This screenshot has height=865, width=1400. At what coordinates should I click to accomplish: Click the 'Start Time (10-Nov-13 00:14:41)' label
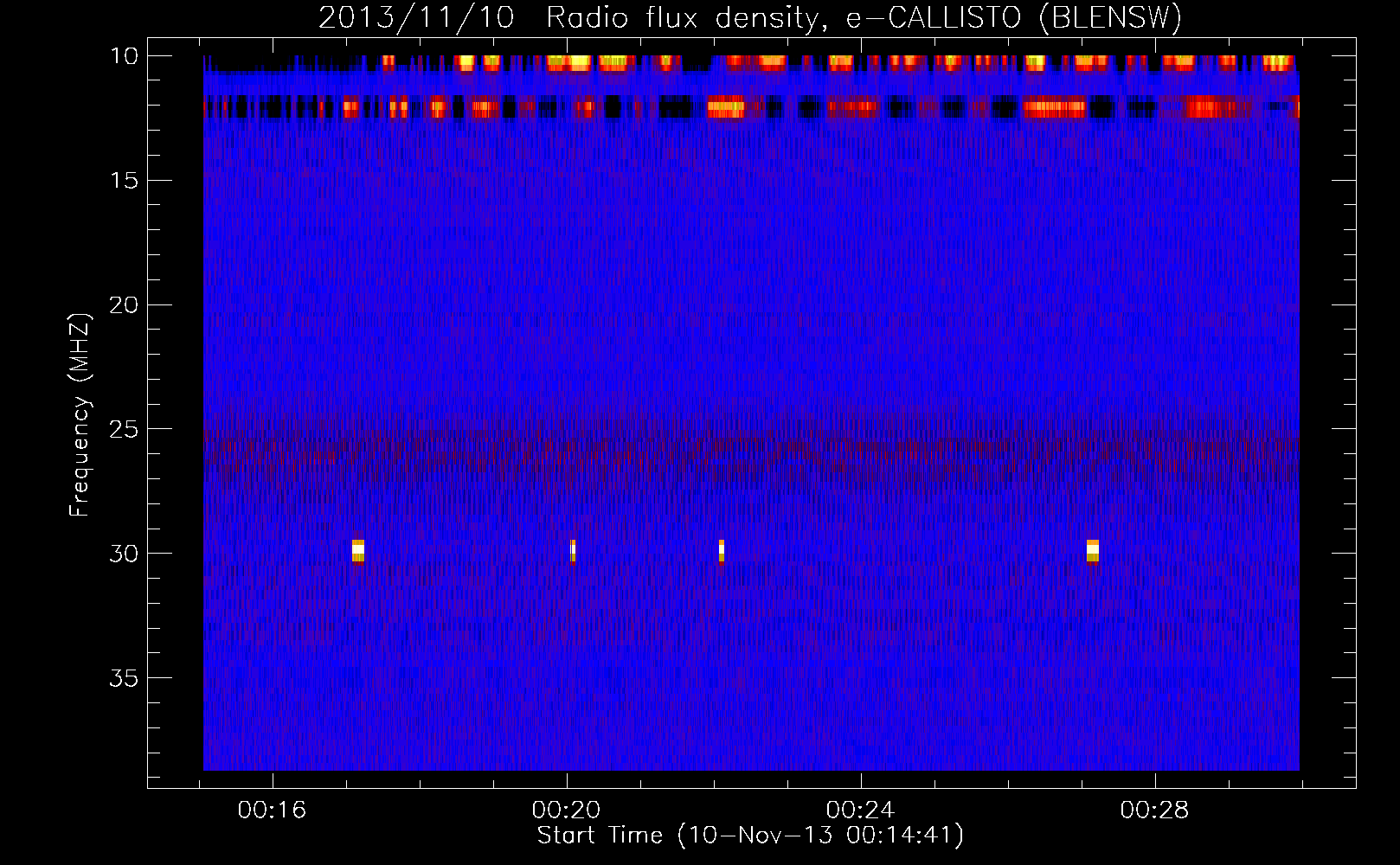(750, 836)
